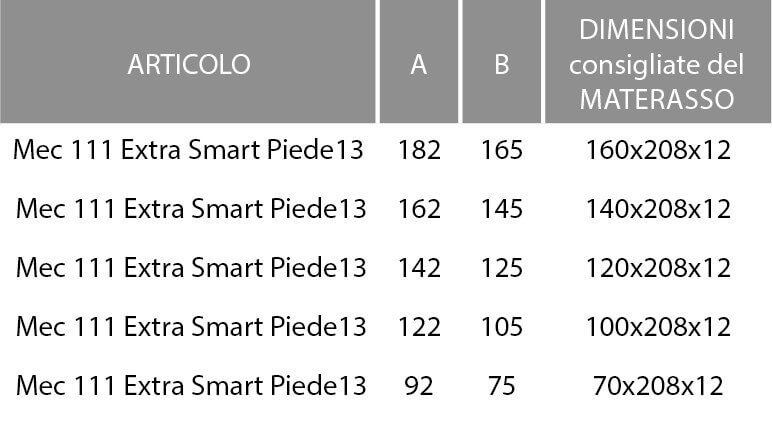Click the DIMENSIONI consigliate del MATERASSO header
The width and height of the screenshot is (772, 421).
click(656, 65)
